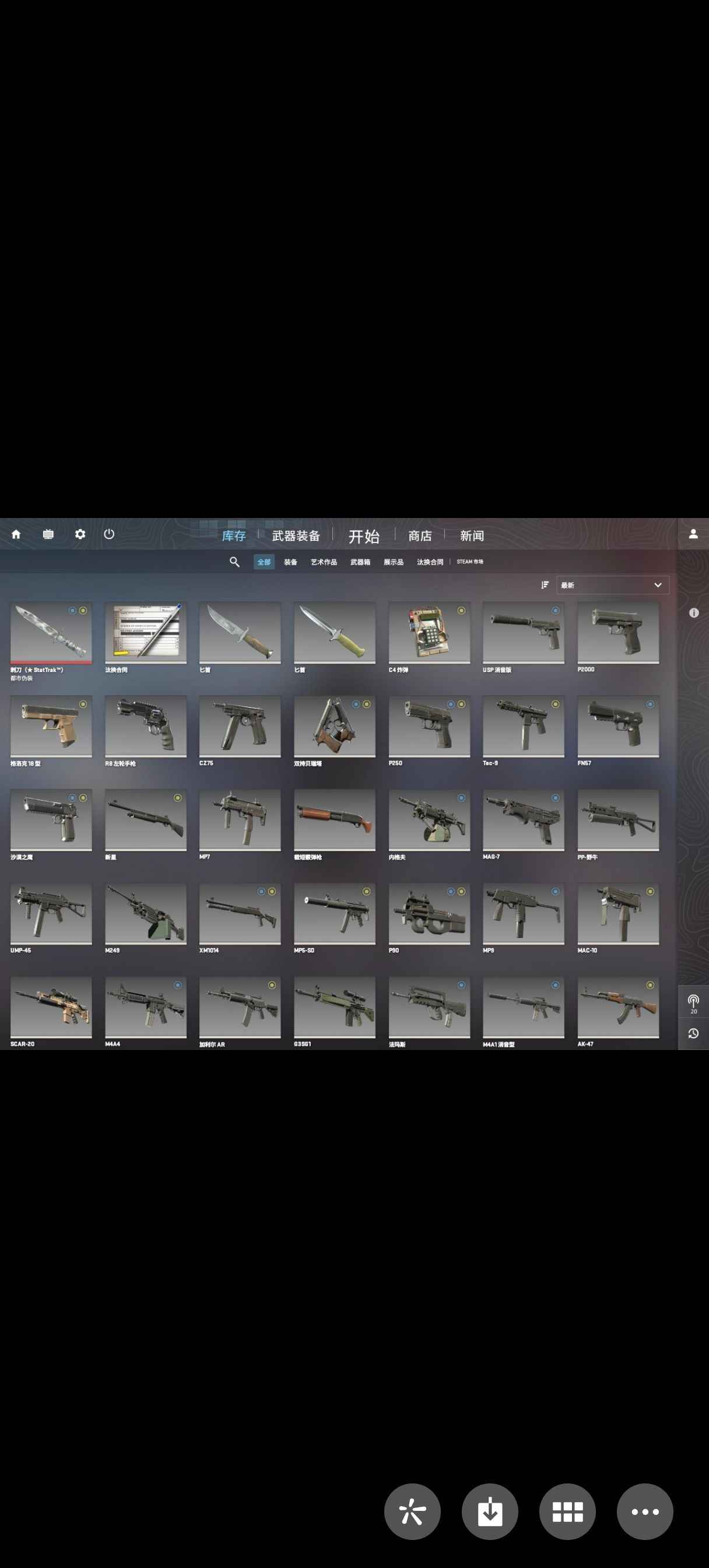The width and height of the screenshot is (709, 1568).
Task: Select the MP9 item
Action: coord(524,919)
